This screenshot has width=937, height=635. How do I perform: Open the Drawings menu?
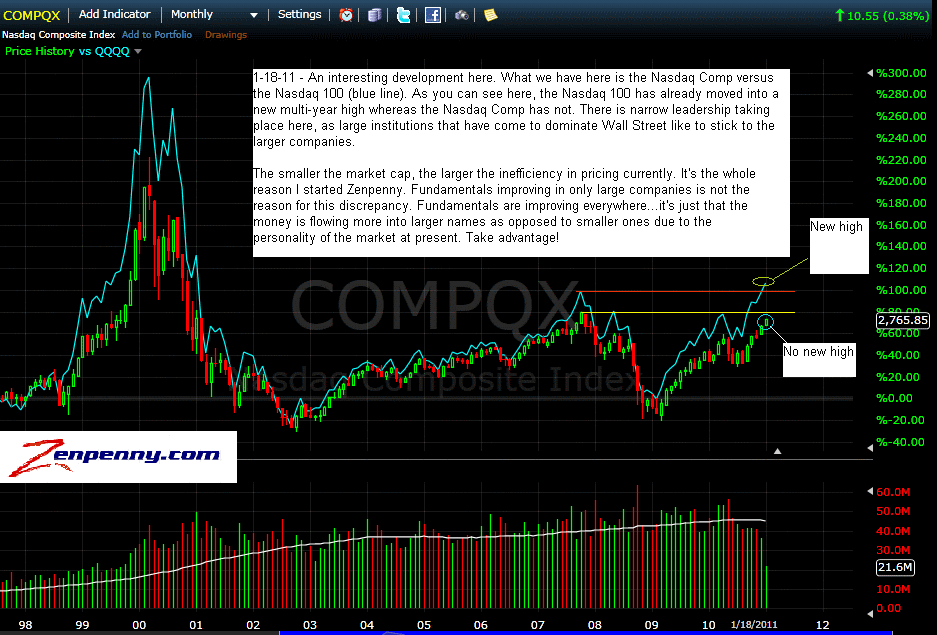(x=226, y=35)
